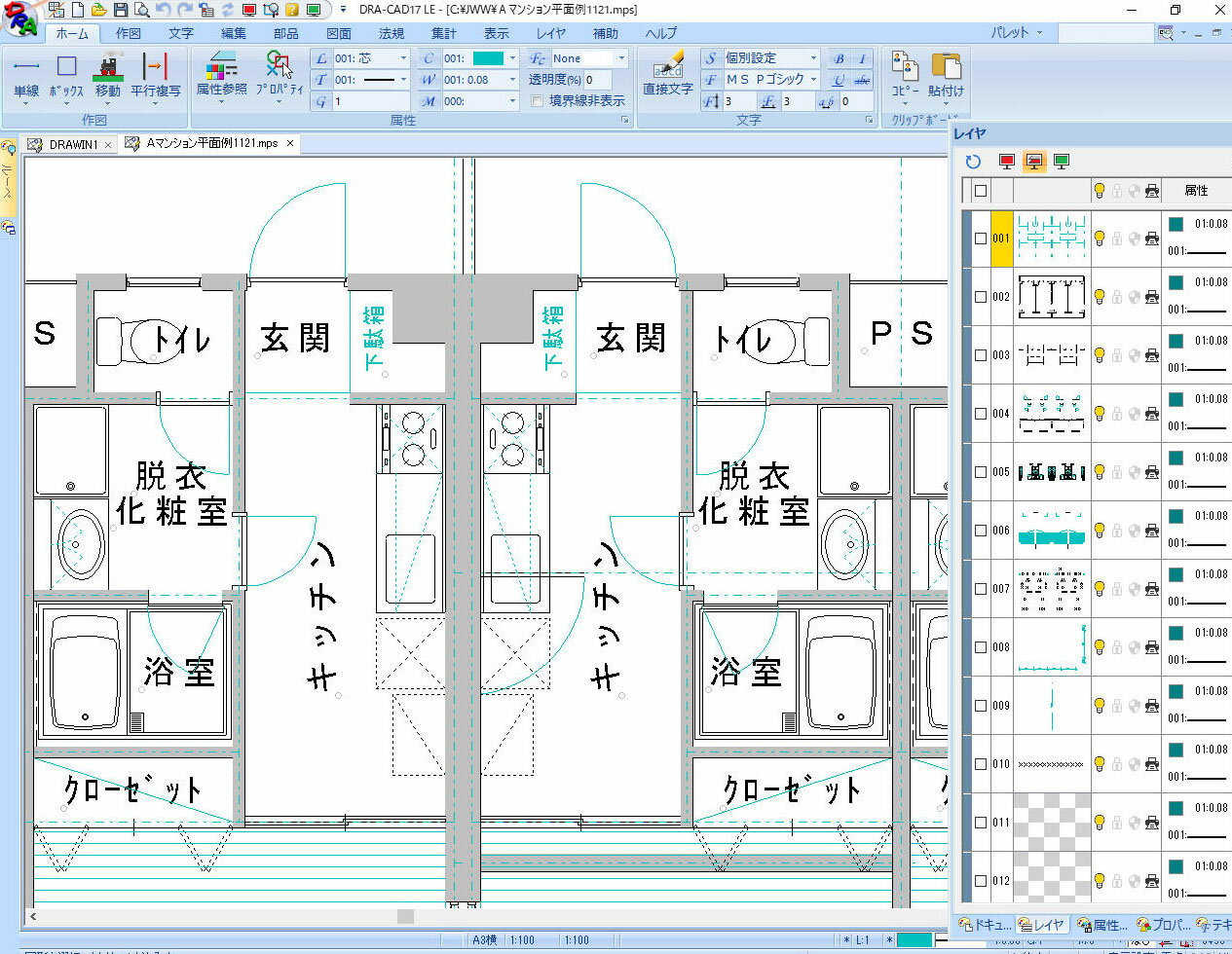Check the selection box of layer 005
The image size is (1232, 954).
click(x=980, y=472)
